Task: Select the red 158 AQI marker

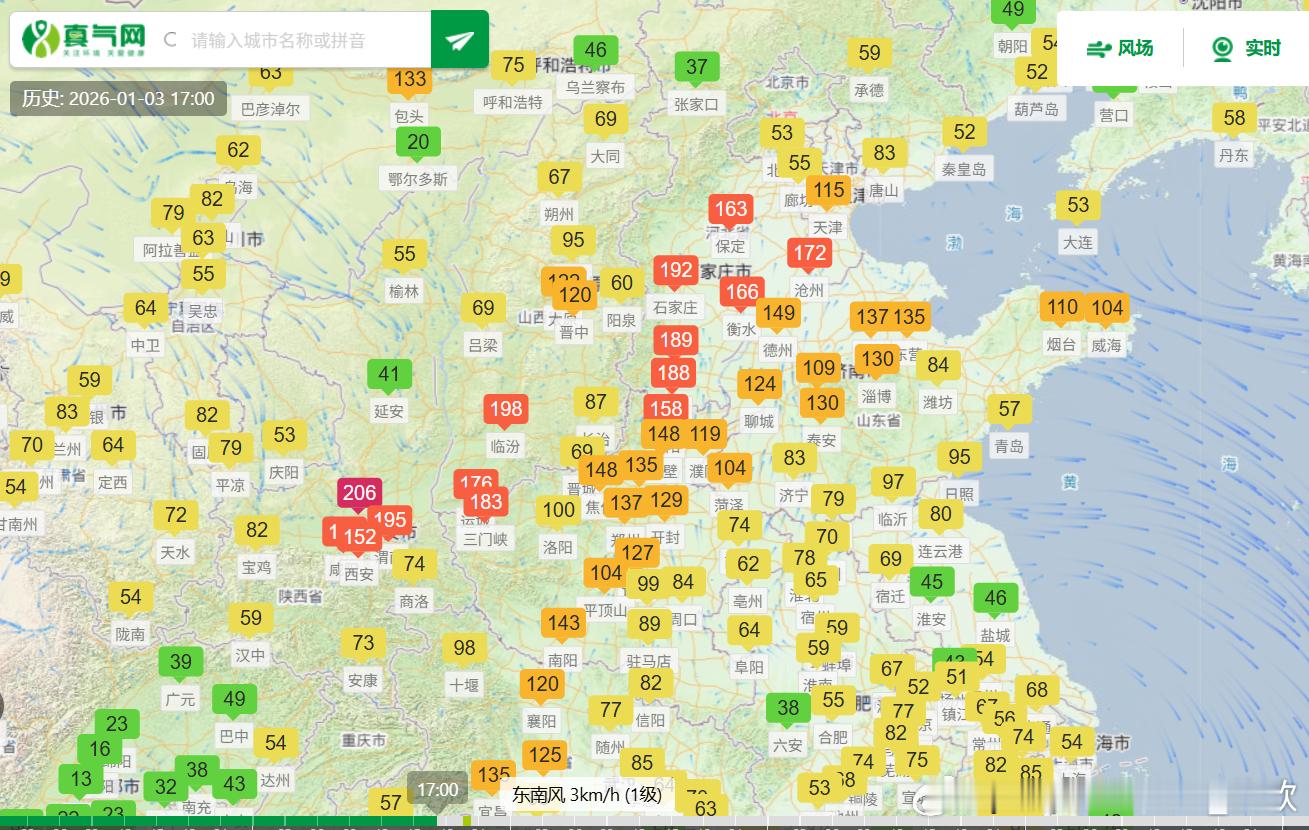Action: click(x=666, y=409)
